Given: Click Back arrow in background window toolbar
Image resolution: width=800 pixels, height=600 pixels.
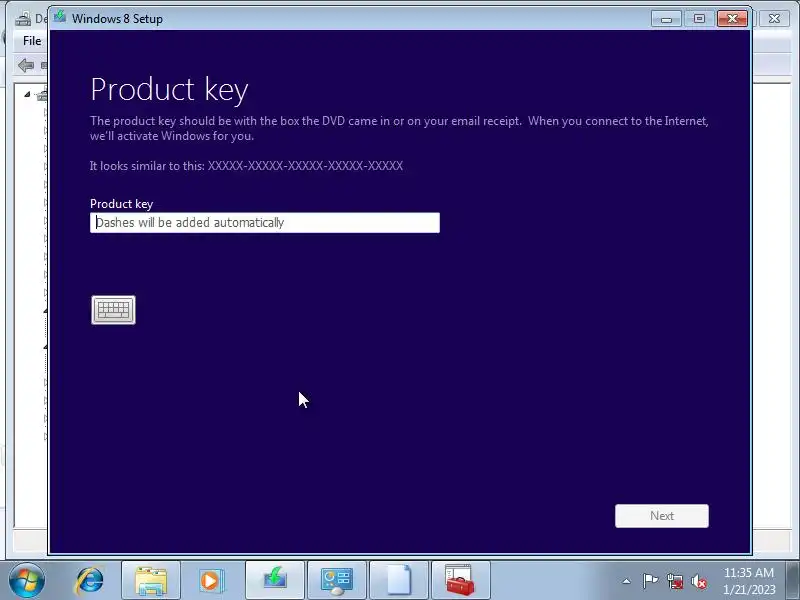Looking at the screenshot, I should [26, 65].
